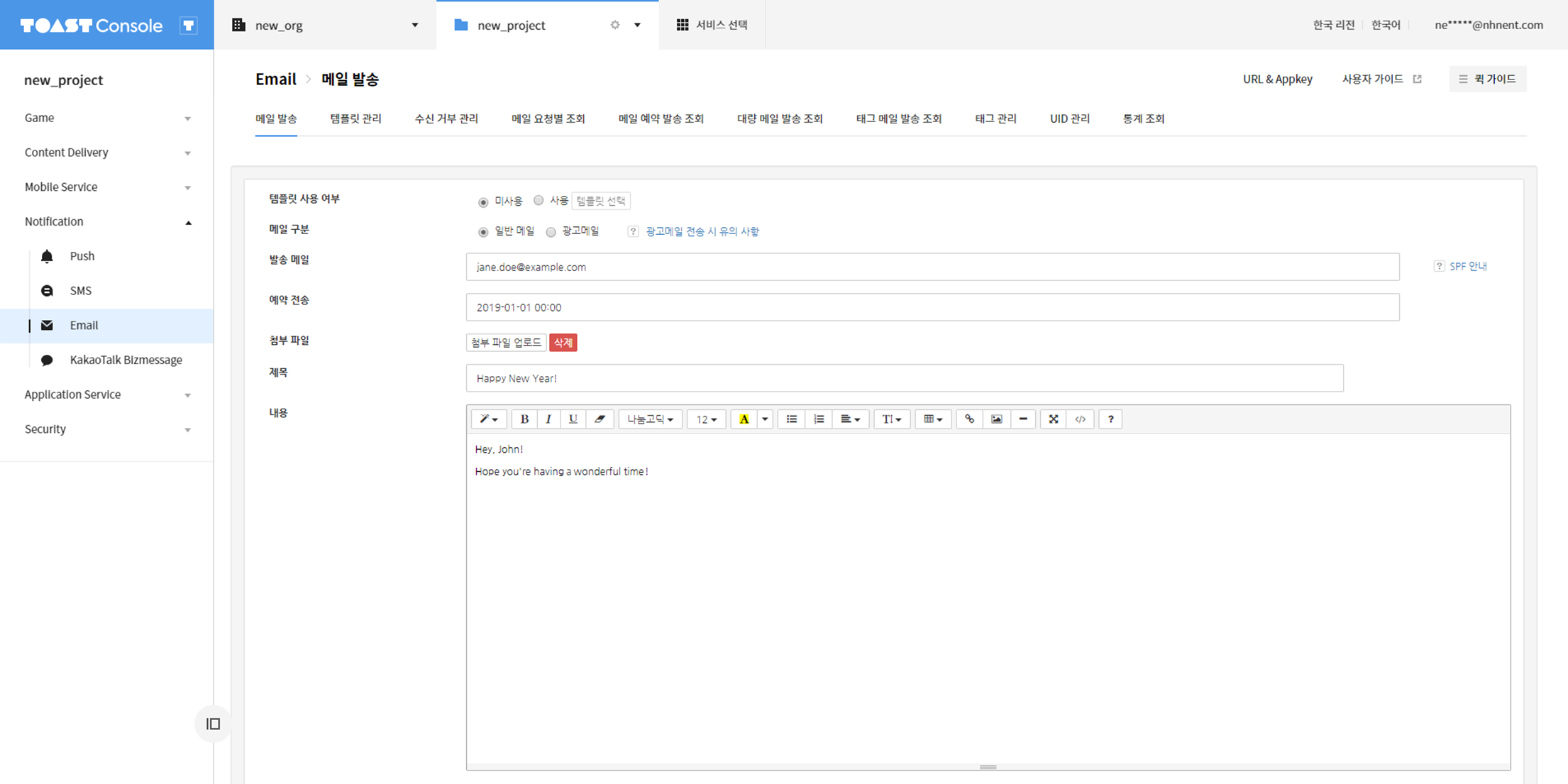This screenshot has height=784, width=1568.
Task: Click the red 삭제 button
Action: pos(563,343)
